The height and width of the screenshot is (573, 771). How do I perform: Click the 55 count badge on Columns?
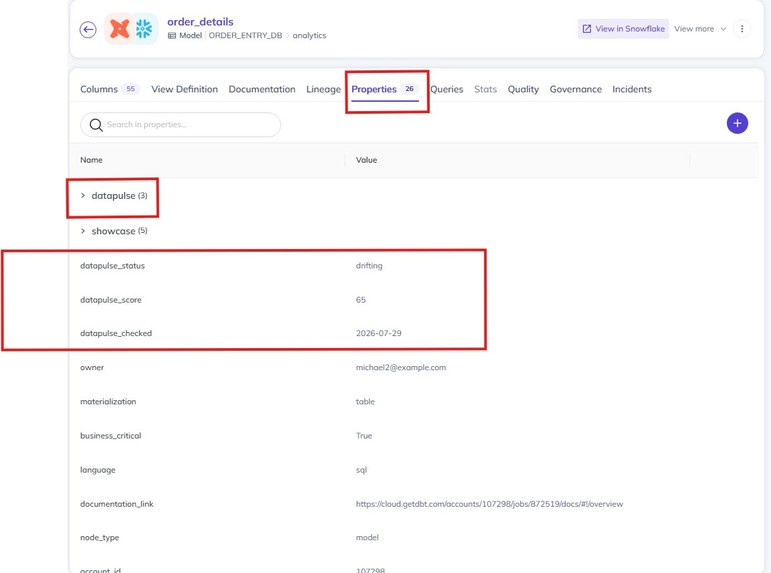click(130, 89)
